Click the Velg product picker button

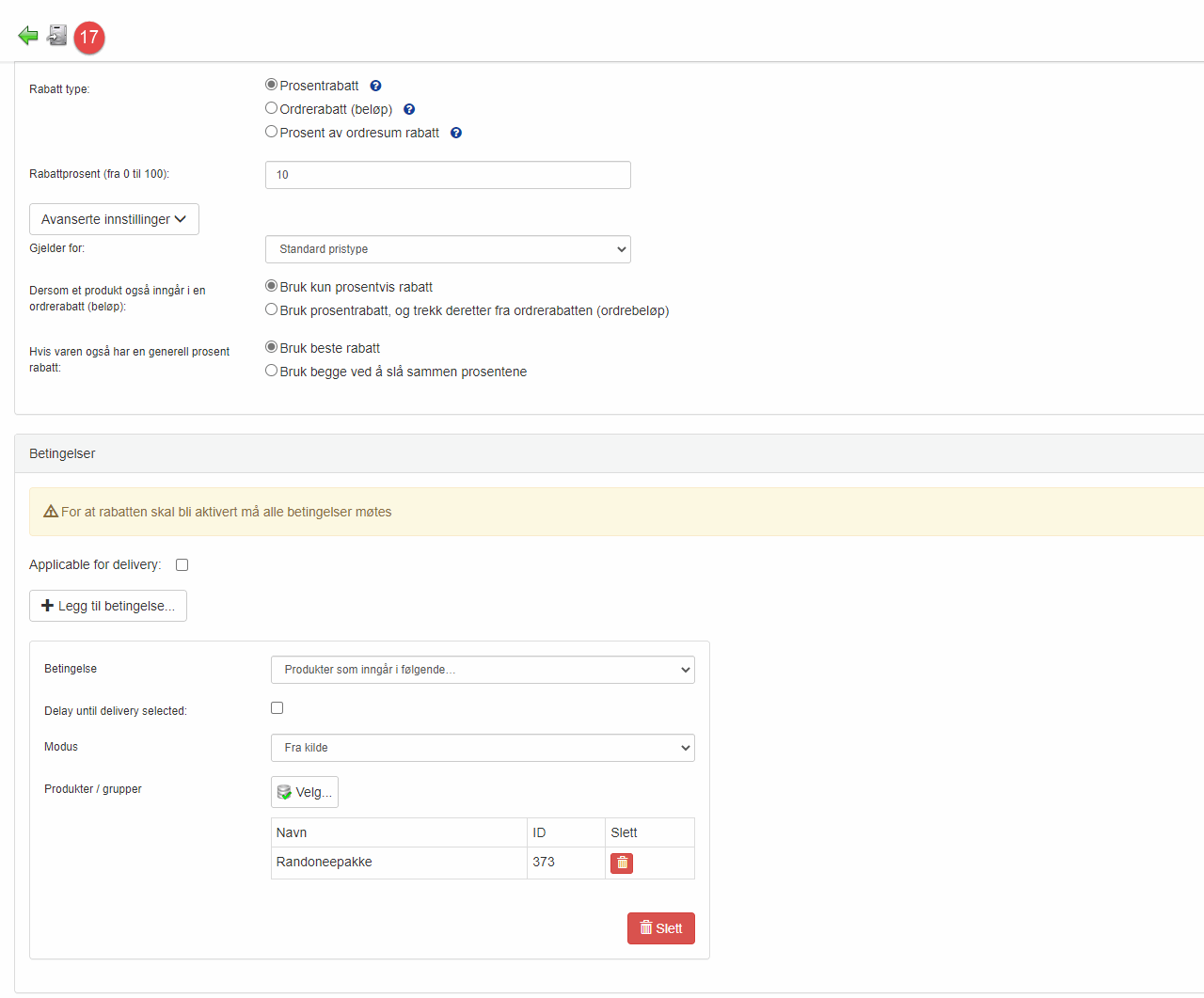point(305,792)
